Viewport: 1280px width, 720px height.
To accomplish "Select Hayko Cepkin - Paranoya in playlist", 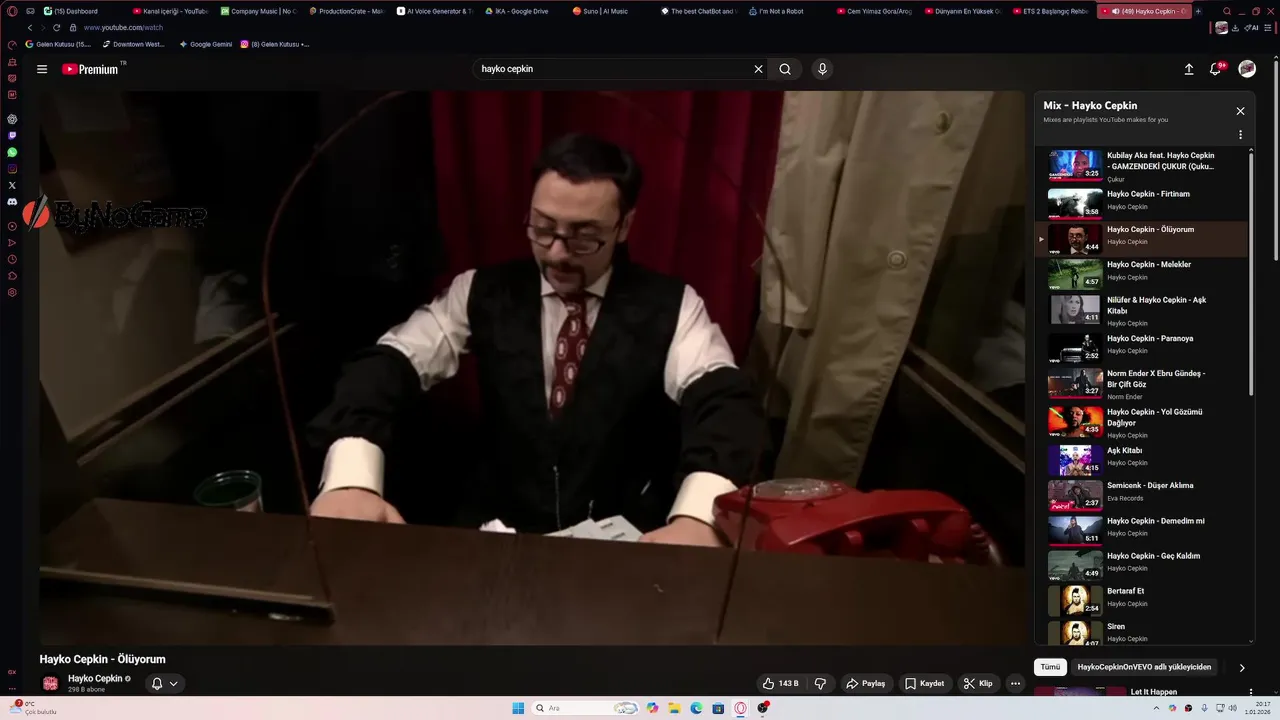I will coord(1140,347).
